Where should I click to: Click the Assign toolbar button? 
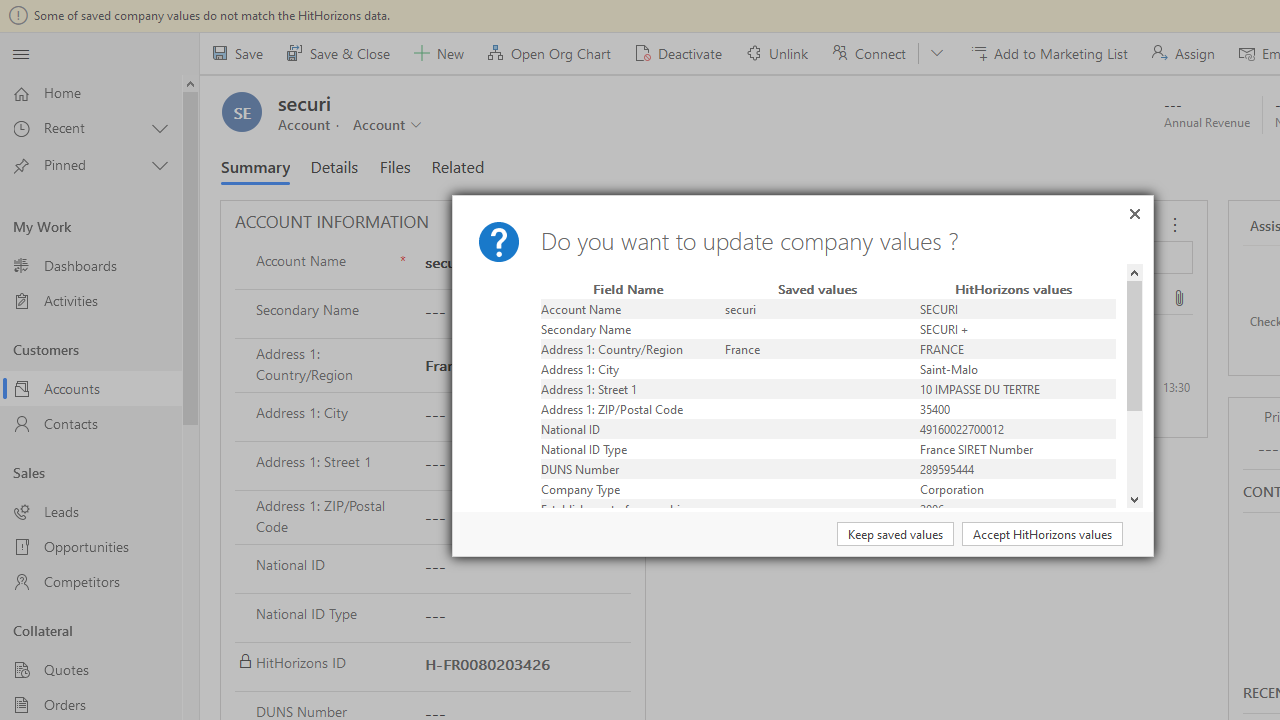[x=1183, y=54]
